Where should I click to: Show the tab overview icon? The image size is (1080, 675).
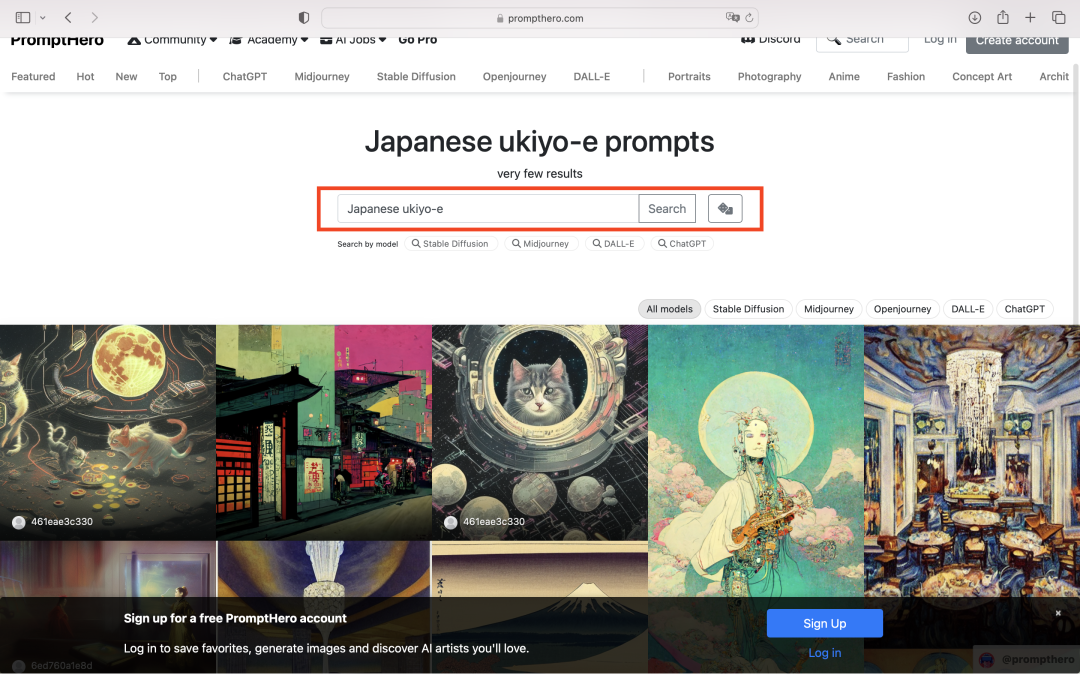[x=1059, y=18]
